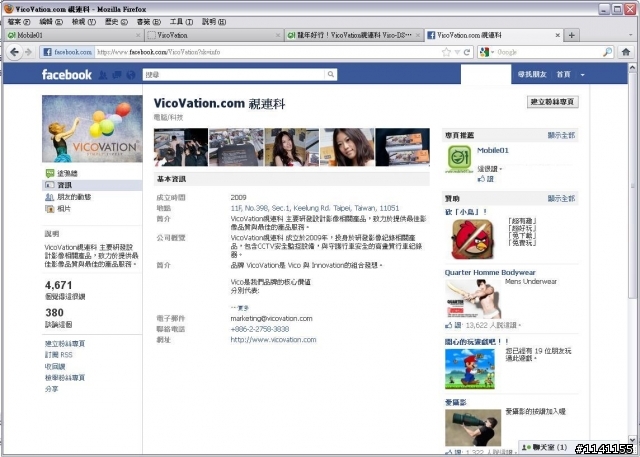
Task: Focus the Facebook search input field
Action: [234, 75]
